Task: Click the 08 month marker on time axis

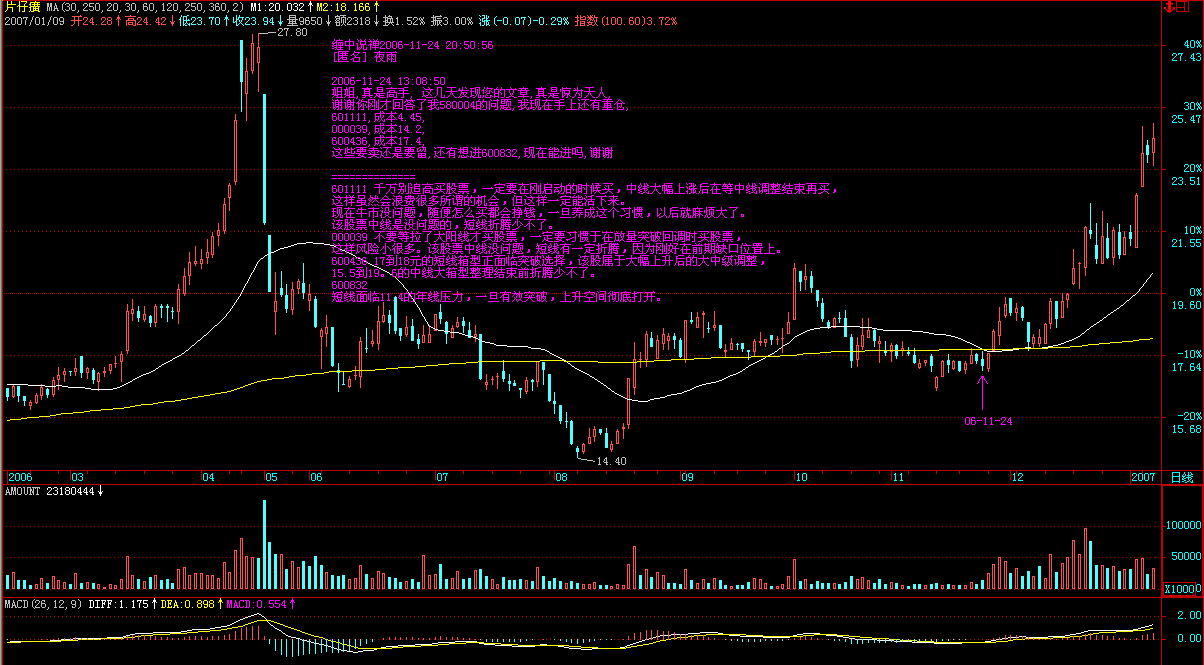Action: point(560,477)
